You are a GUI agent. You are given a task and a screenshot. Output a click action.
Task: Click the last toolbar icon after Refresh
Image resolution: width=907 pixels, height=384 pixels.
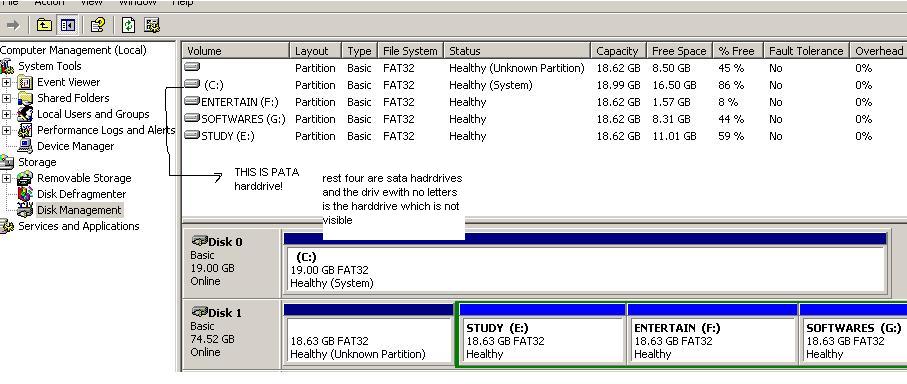[152, 25]
